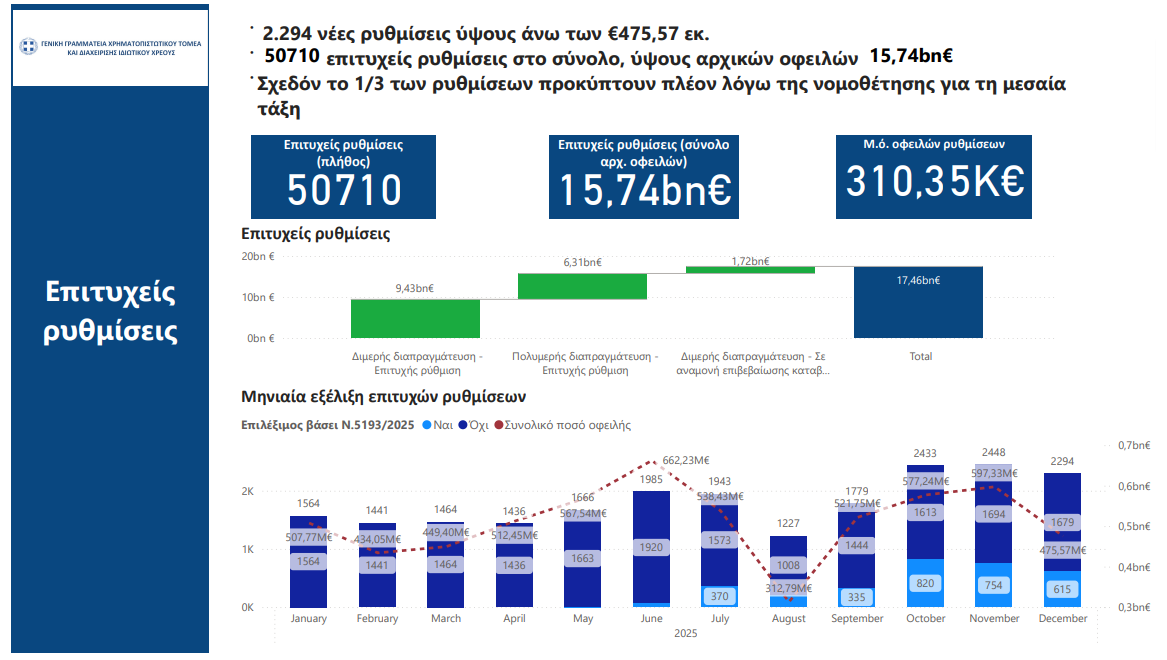Click the 'Μηνιαία εξέλιξη επιτυχών ρυθμίσεων' chart title

coord(384,397)
